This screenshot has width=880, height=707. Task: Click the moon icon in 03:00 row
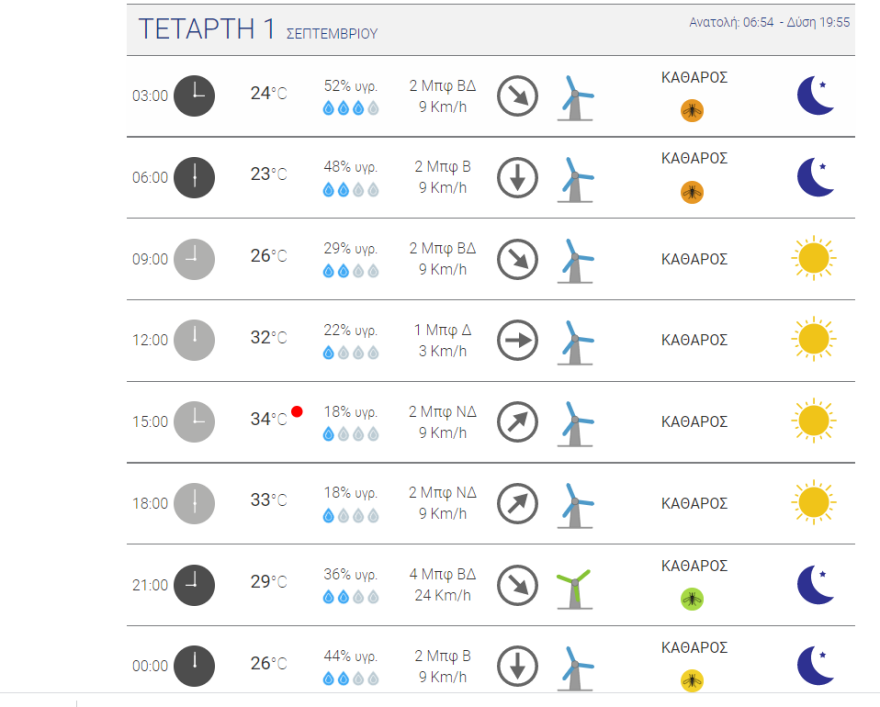point(815,96)
